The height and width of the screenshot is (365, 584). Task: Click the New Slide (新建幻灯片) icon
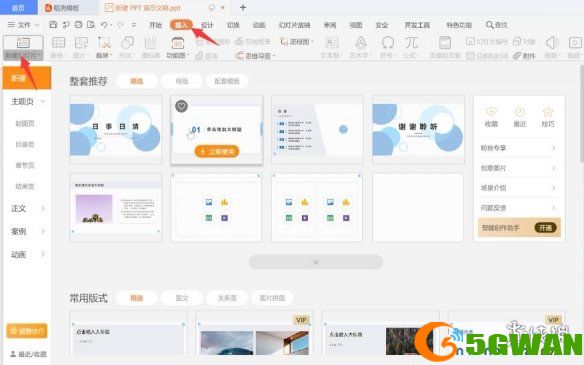click(23, 43)
